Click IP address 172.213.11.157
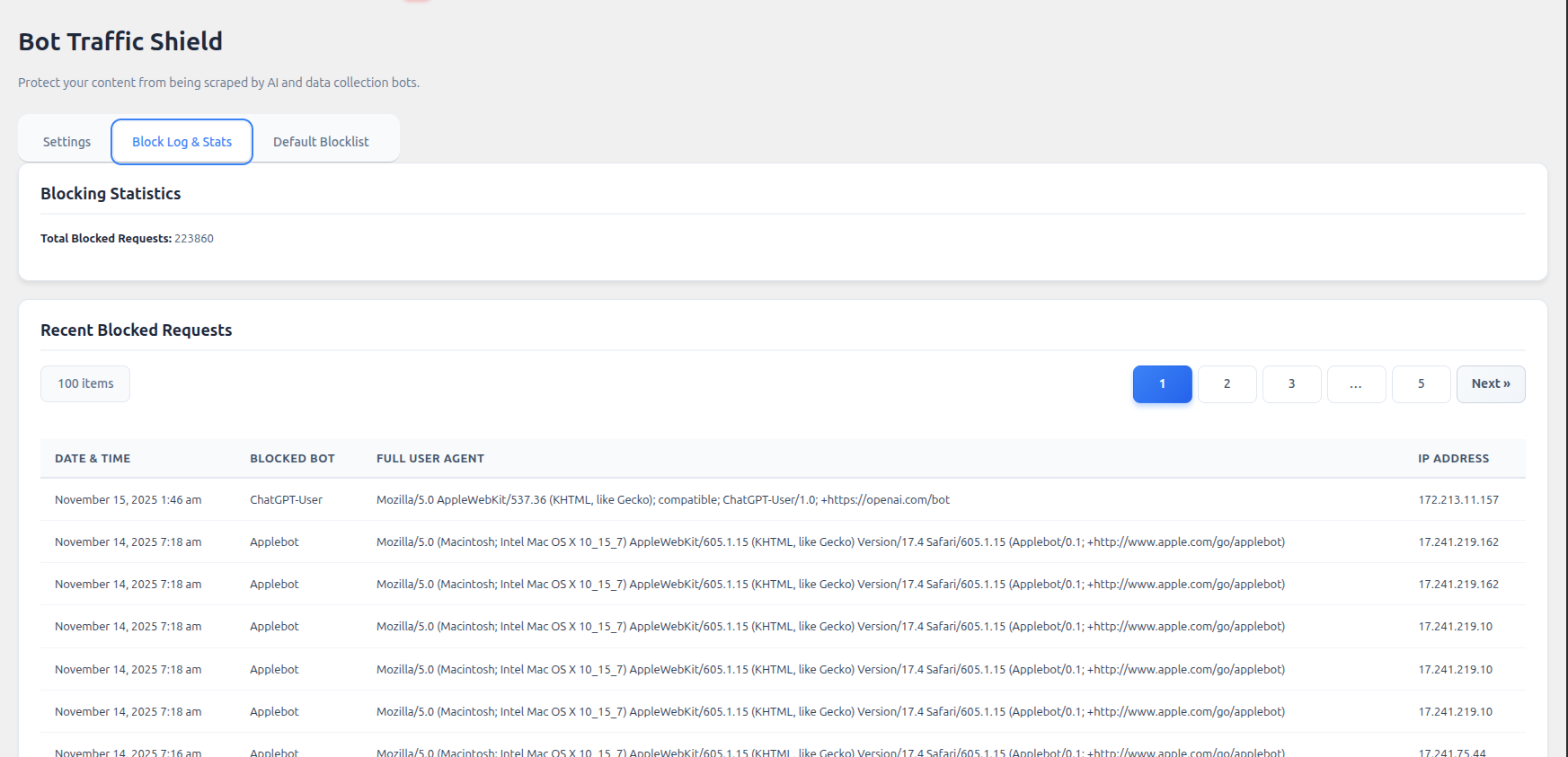 click(1458, 500)
